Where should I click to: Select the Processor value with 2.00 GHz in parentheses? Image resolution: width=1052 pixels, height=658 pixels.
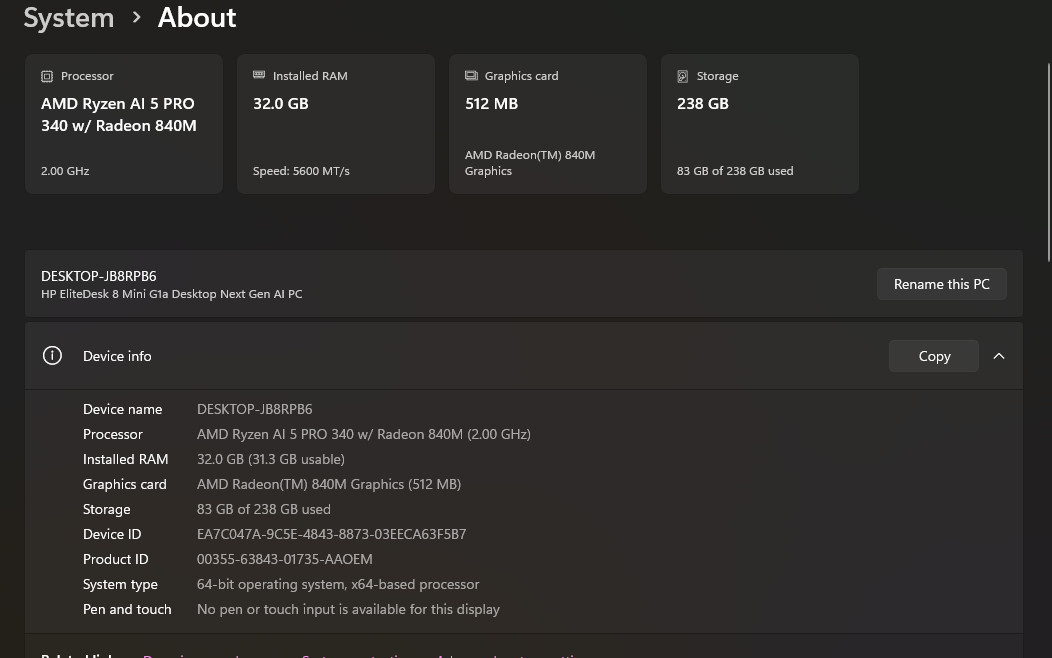(x=364, y=434)
